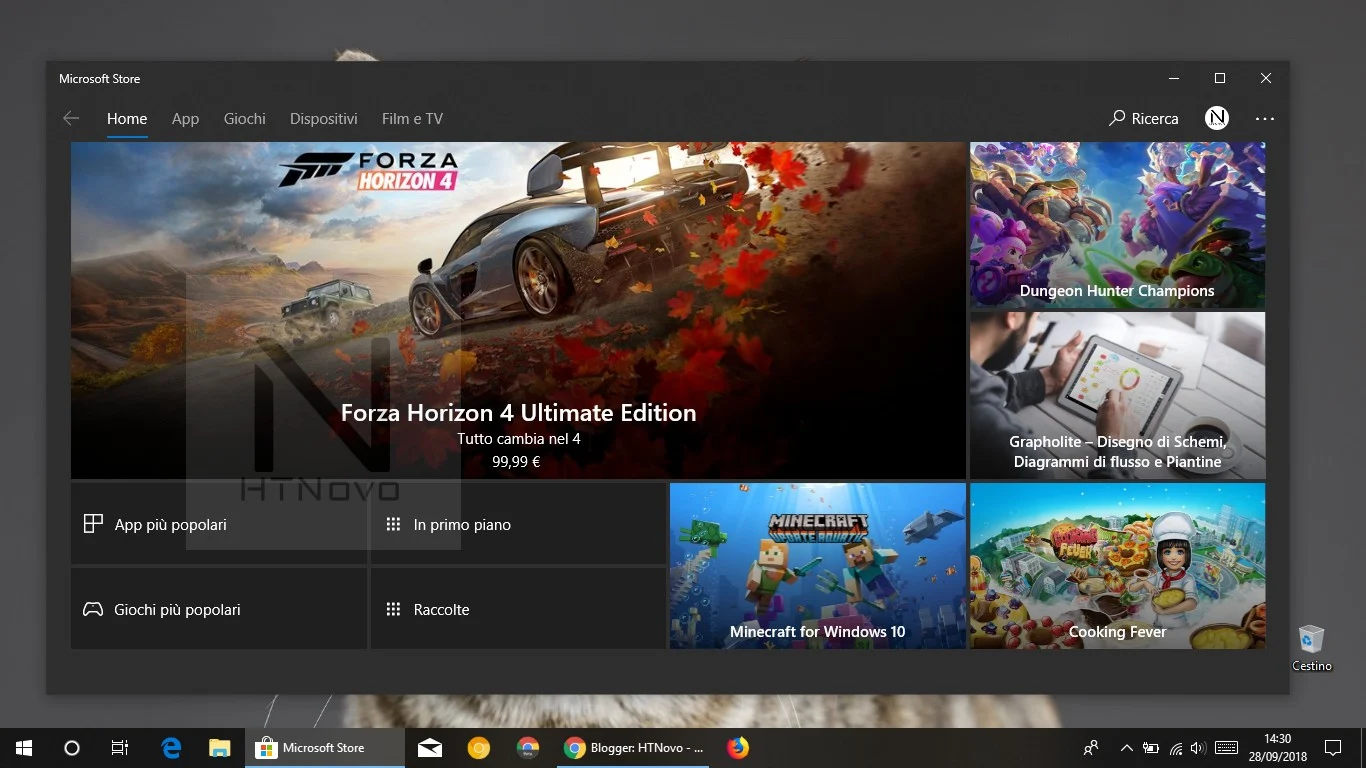Open the People icon in tray
Viewport: 1366px width, 768px height.
click(1091, 748)
